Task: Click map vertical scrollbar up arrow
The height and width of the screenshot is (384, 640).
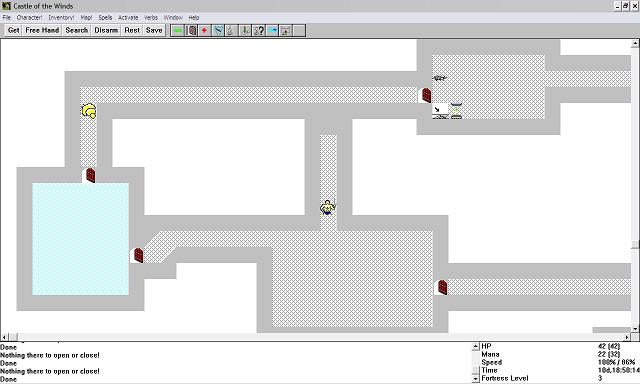Action: pyautogui.click(x=635, y=43)
